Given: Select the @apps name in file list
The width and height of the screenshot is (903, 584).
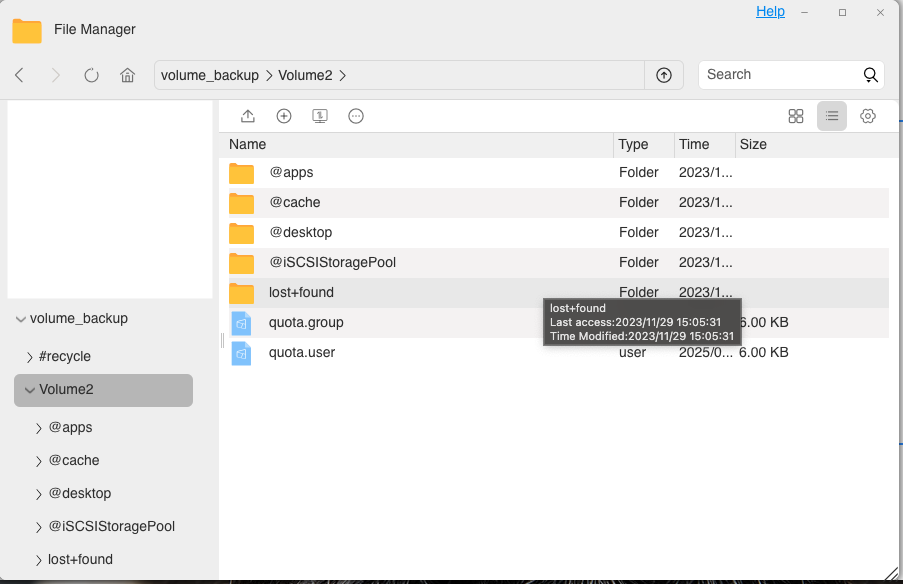Looking at the screenshot, I should point(291,172).
